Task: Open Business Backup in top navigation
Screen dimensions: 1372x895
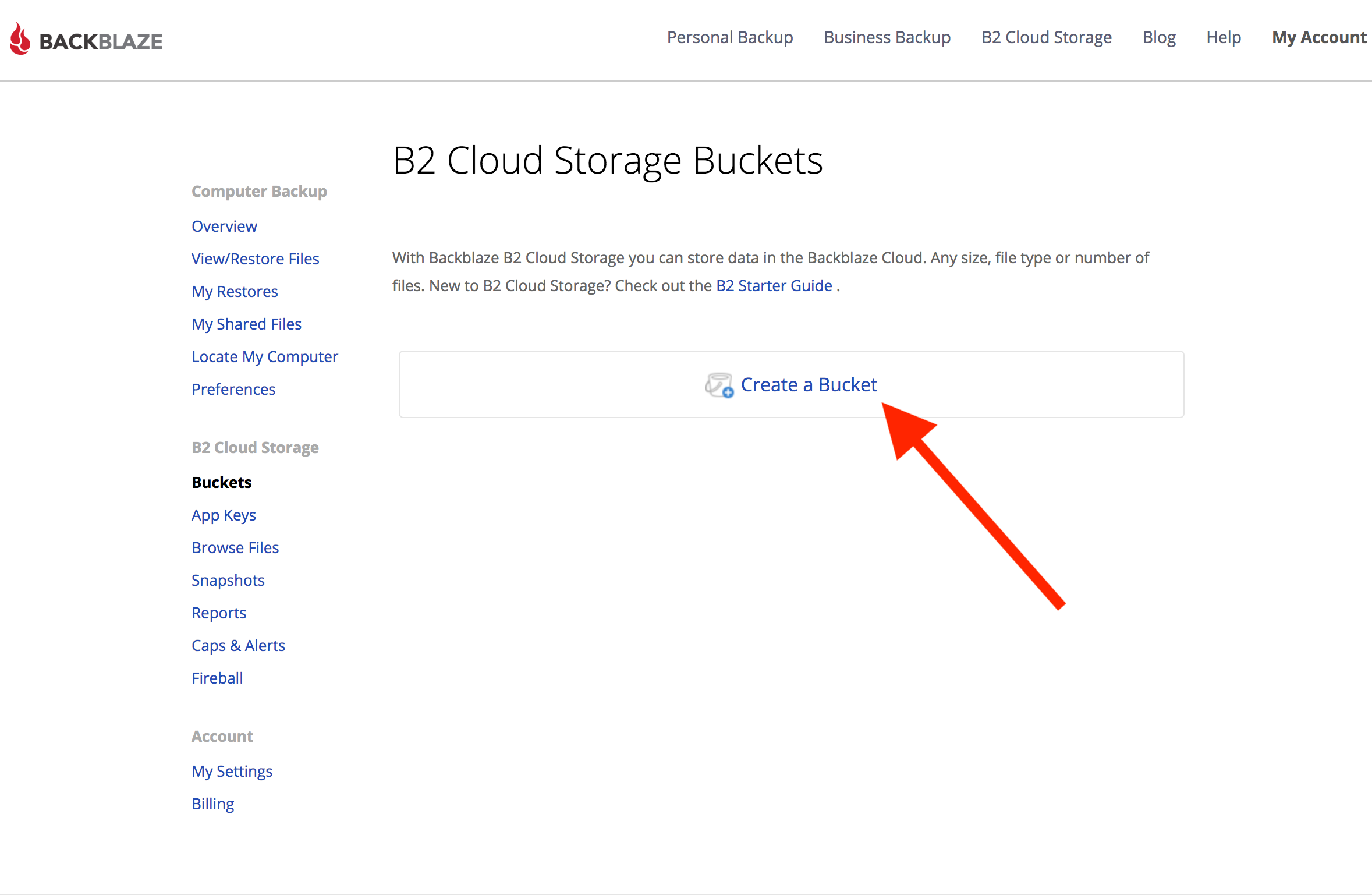Action: point(887,37)
